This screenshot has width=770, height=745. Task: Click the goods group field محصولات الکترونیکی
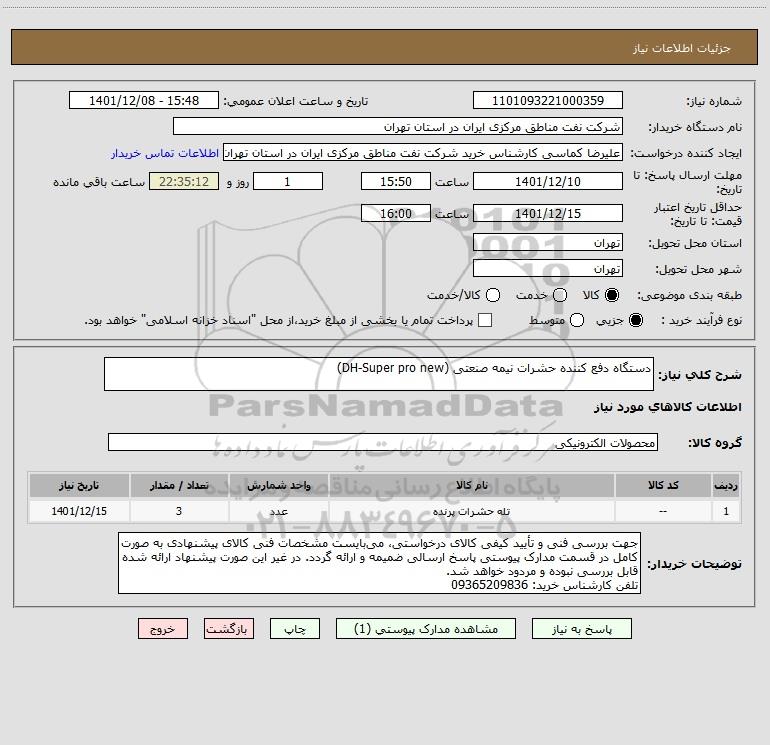coord(383,442)
